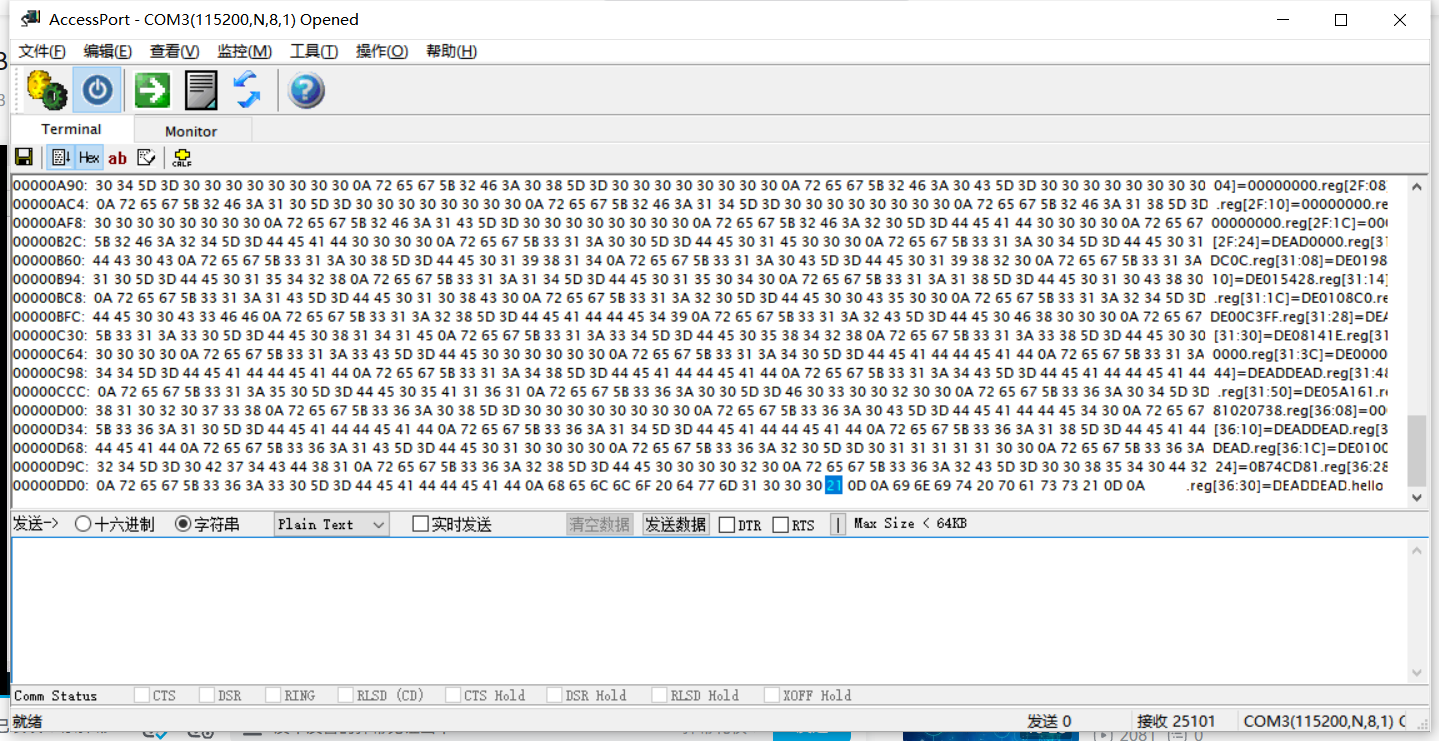Switch to the Monitor tab

pos(191,131)
